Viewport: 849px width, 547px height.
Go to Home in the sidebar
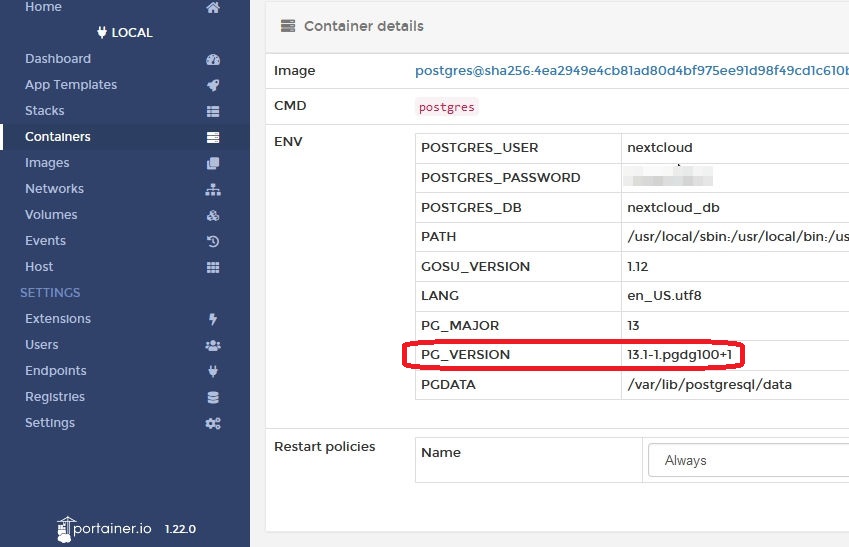(x=43, y=8)
